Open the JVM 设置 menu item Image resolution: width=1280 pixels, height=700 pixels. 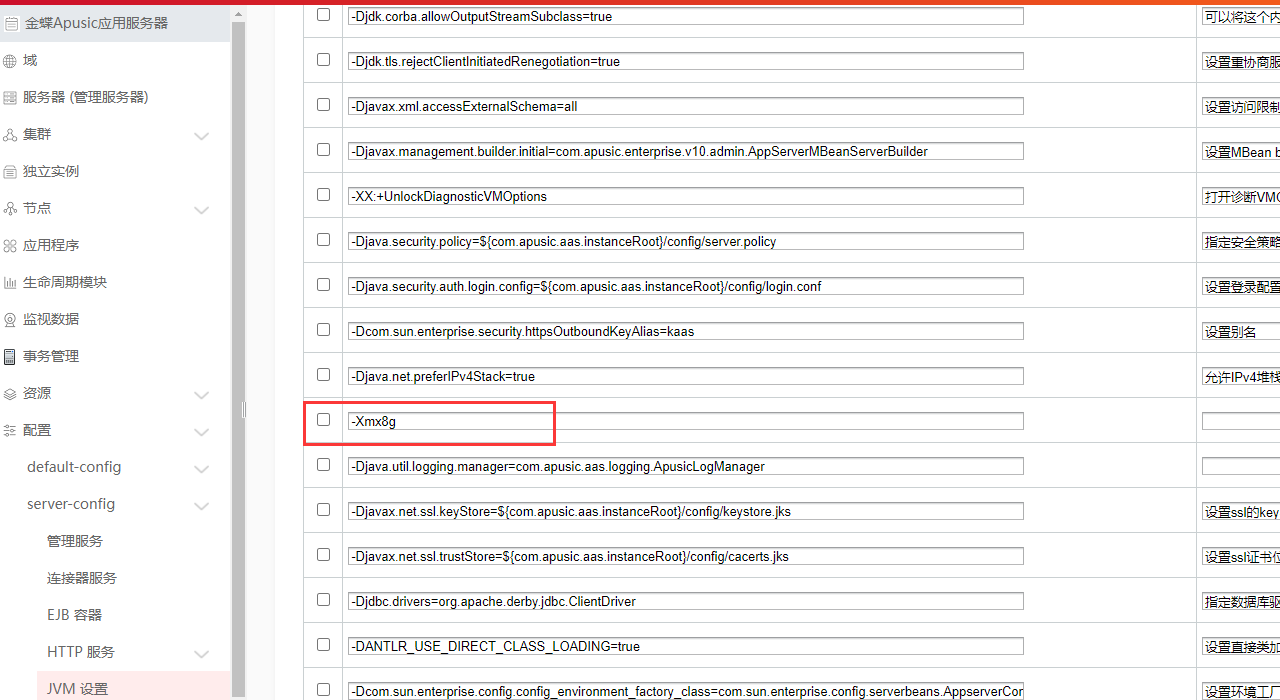[x=77, y=689]
